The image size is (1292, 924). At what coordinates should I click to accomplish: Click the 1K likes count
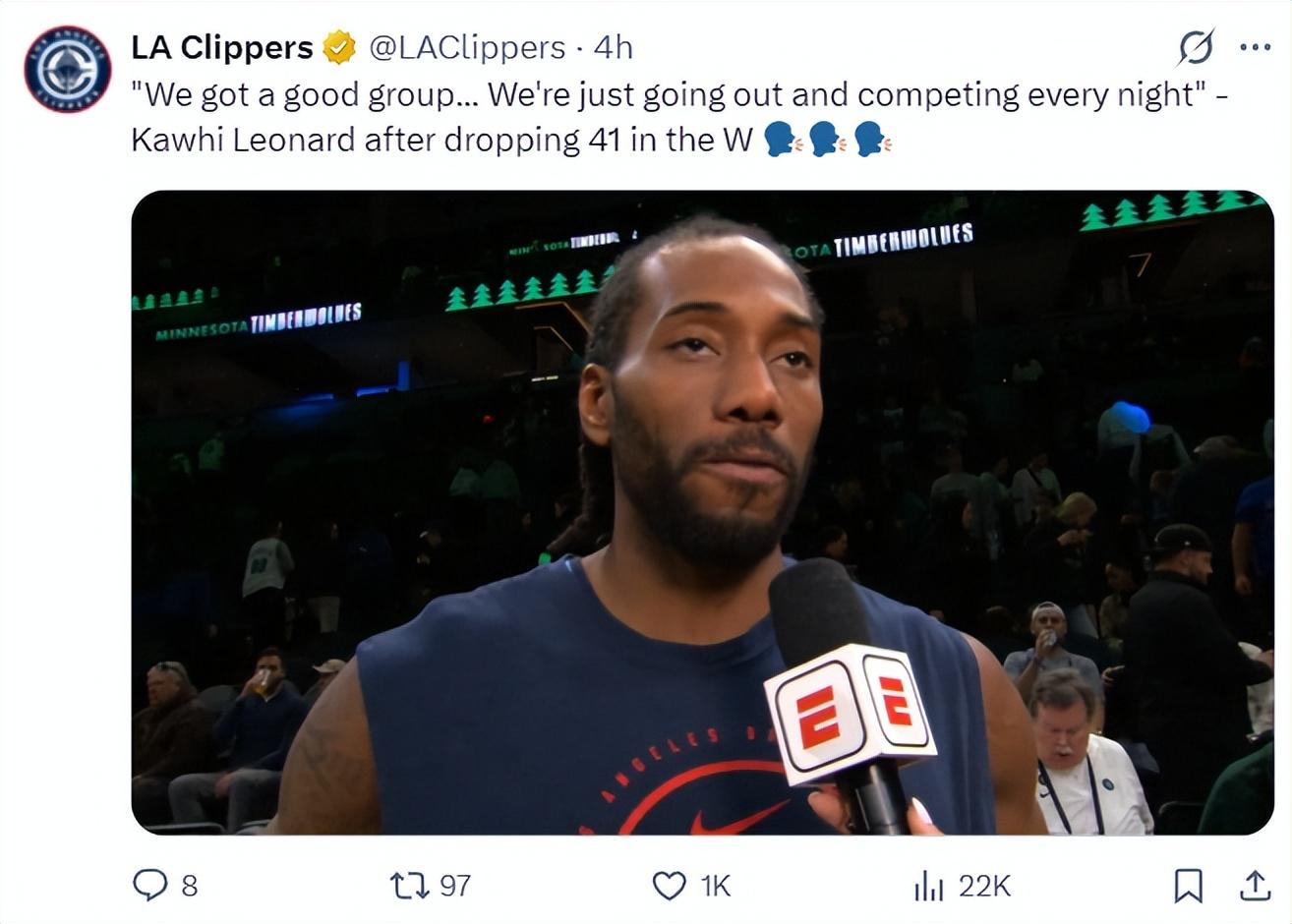[x=715, y=886]
